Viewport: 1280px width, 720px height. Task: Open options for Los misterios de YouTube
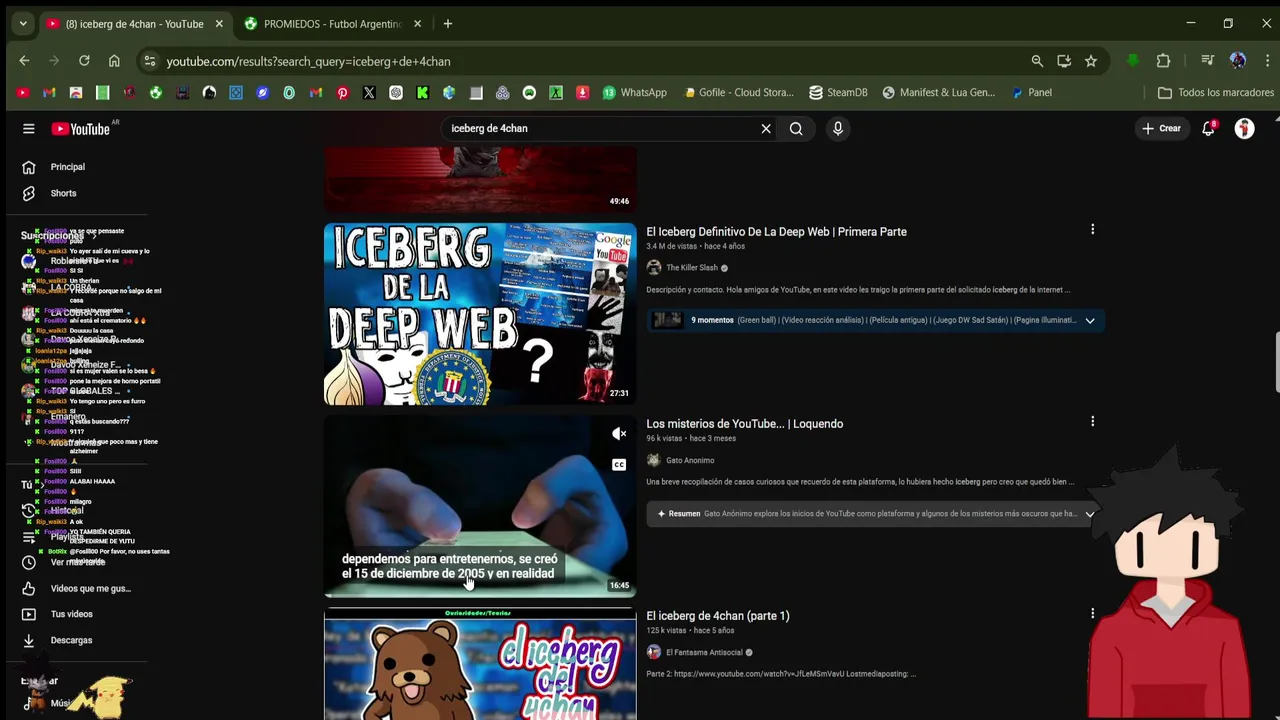(1092, 422)
